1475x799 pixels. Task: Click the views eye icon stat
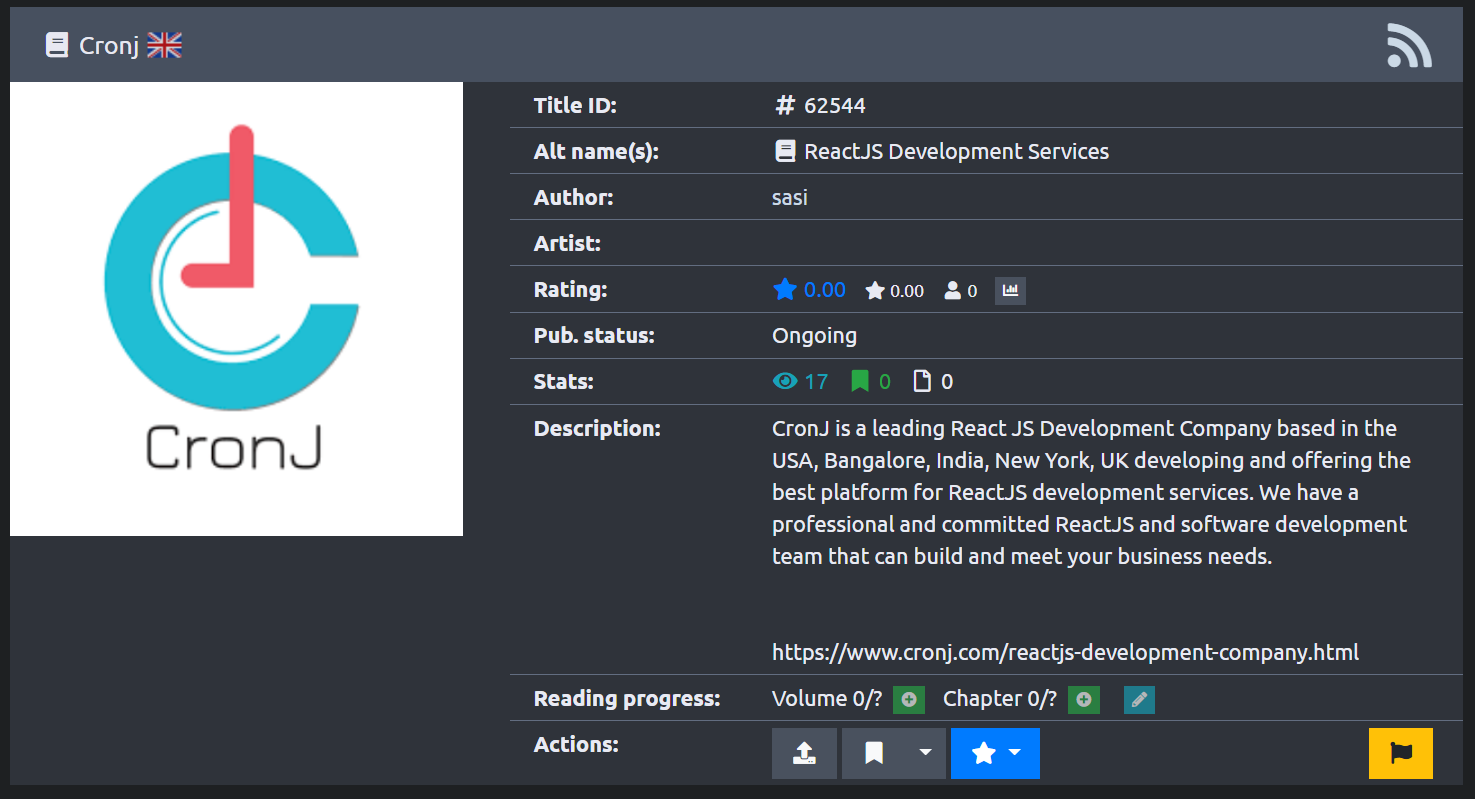coord(785,381)
